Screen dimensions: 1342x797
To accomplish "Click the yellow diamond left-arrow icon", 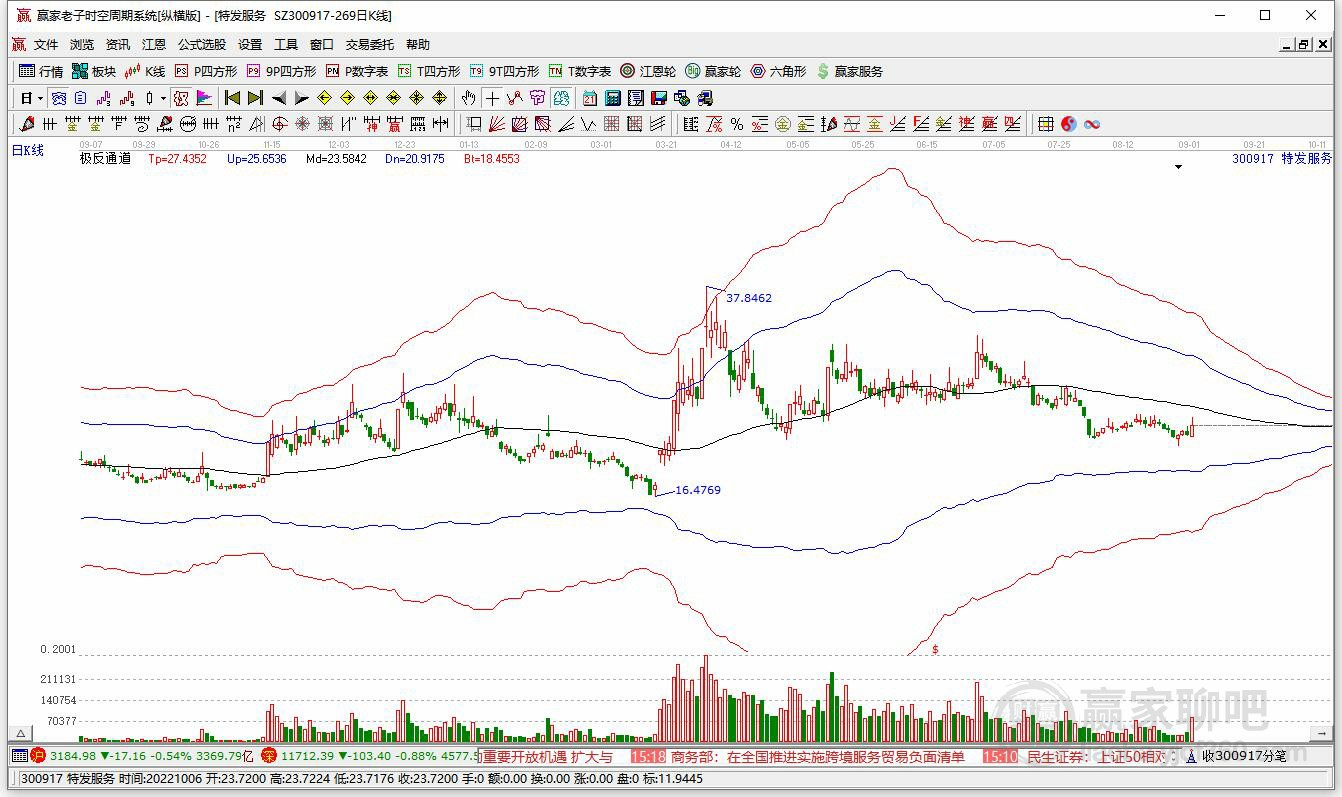I will (x=324, y=98).
